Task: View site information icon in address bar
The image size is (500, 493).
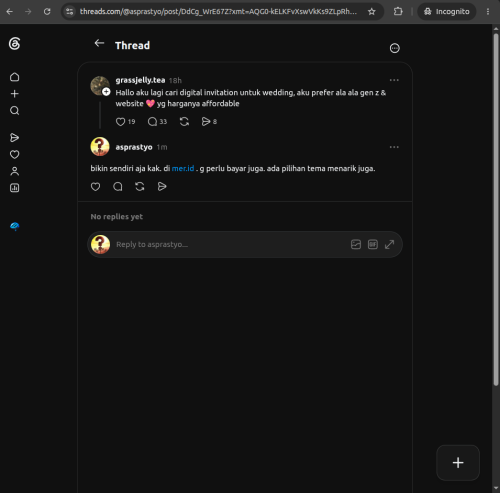Action: pyautogui.click(x=69, y=12)
